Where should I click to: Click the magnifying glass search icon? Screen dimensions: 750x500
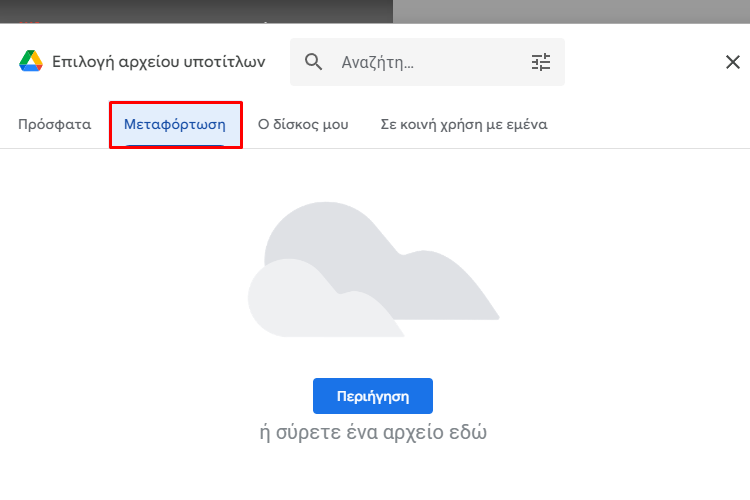tap(313, 62)
